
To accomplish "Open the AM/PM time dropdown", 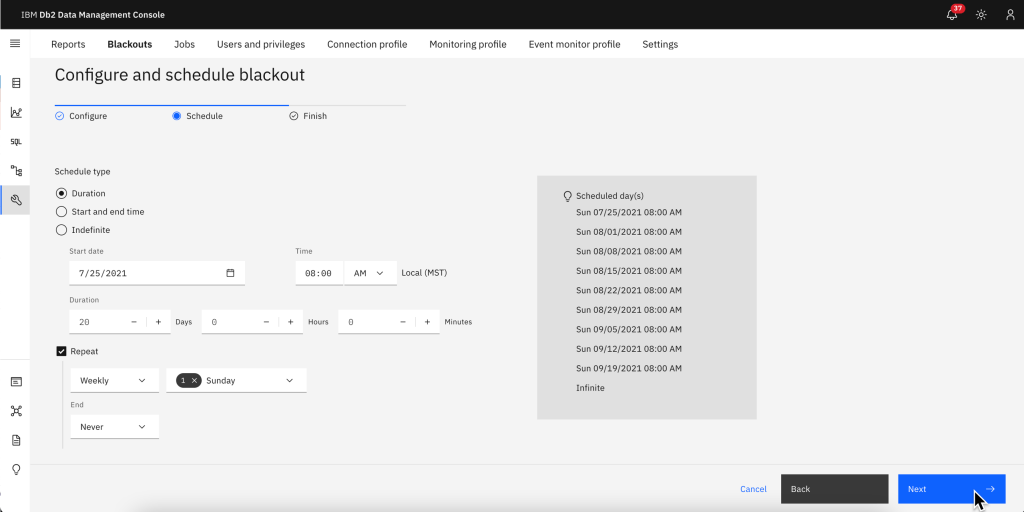I will point(369,273).
